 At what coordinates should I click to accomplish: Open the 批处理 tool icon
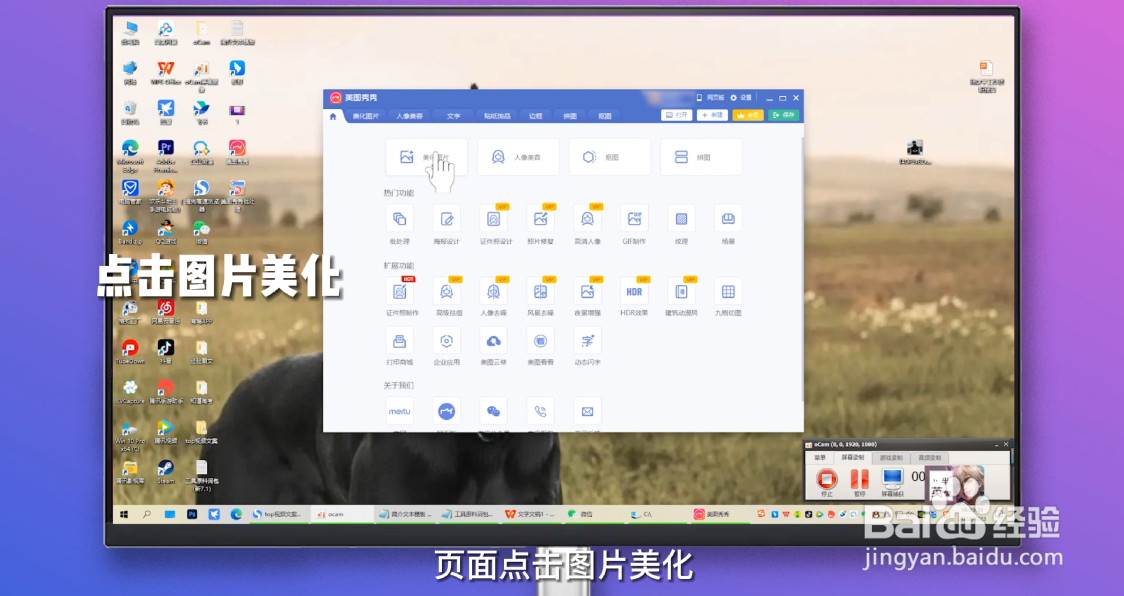[399, 219]
